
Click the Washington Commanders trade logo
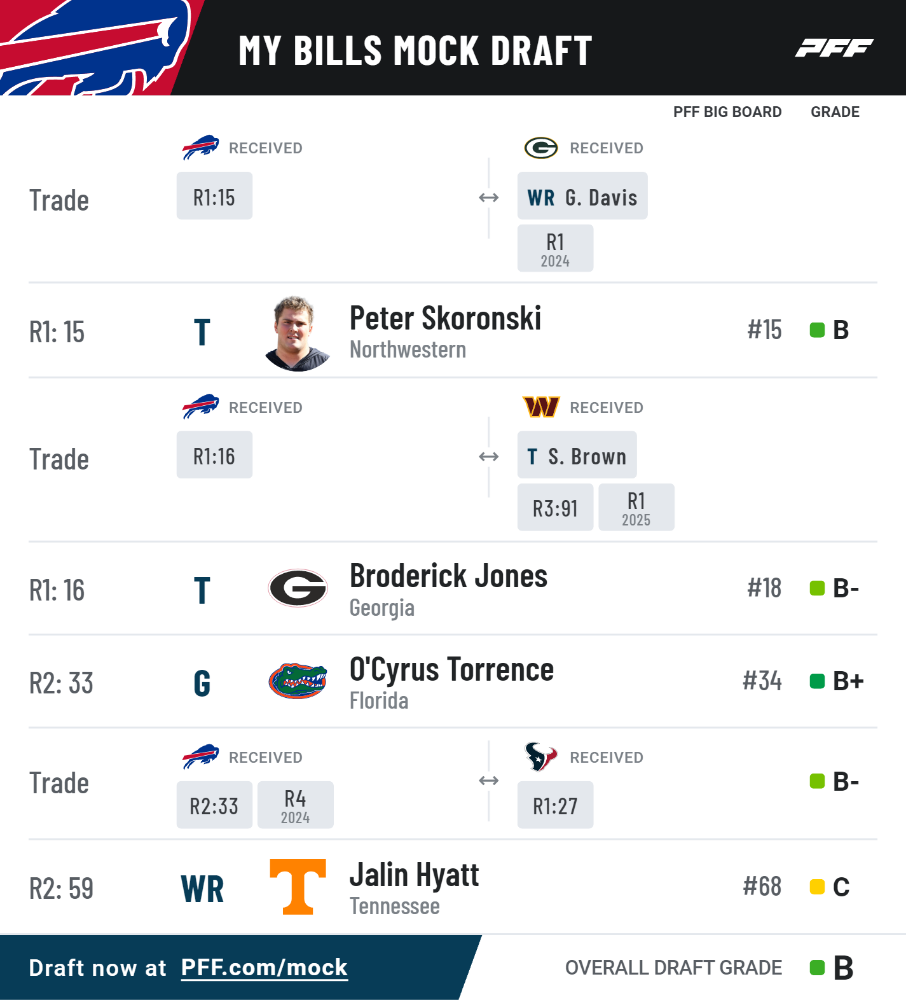[x=541, y=407]
